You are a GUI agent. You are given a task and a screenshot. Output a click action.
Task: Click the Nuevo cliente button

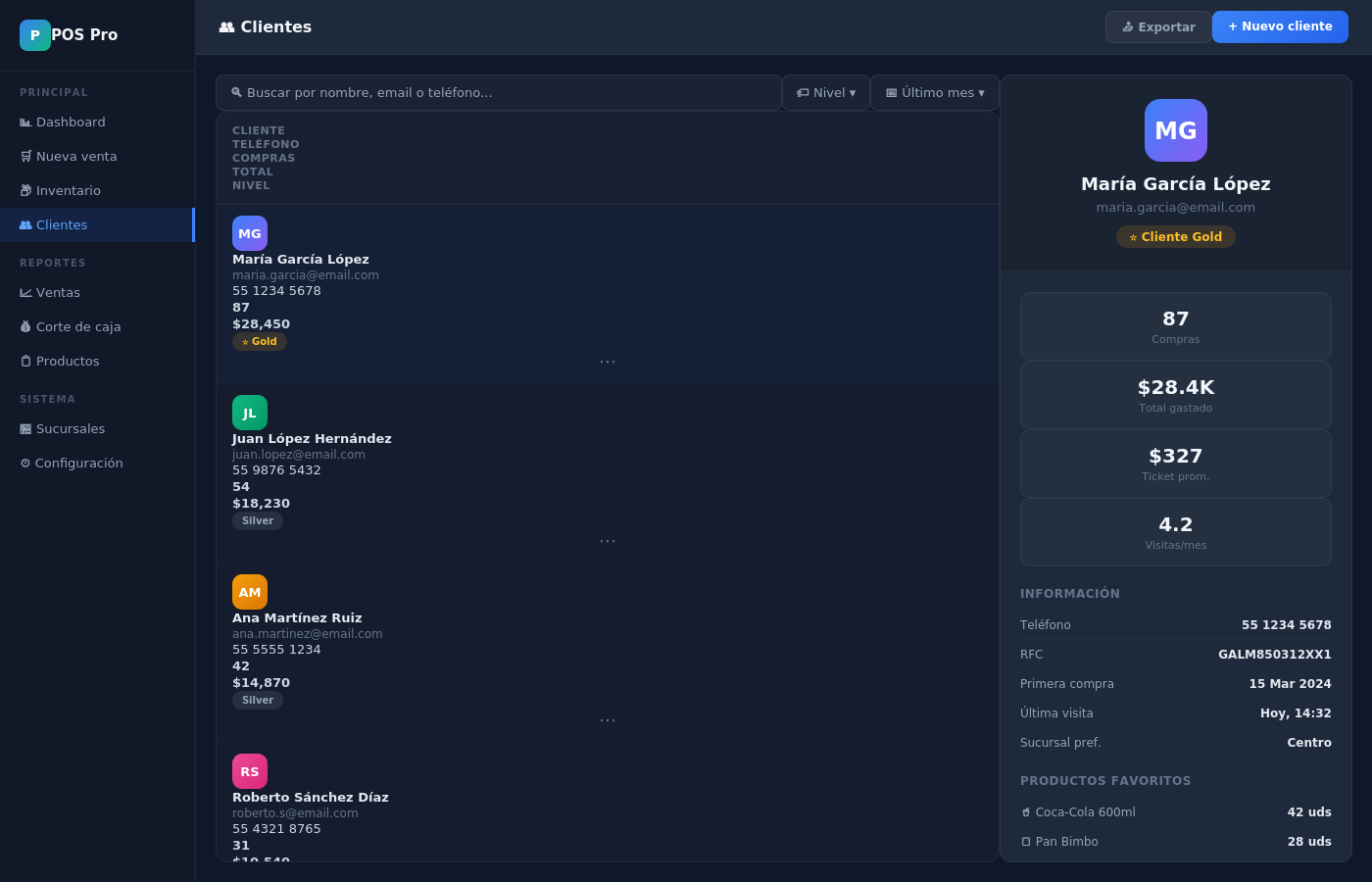coord(1280,26)
